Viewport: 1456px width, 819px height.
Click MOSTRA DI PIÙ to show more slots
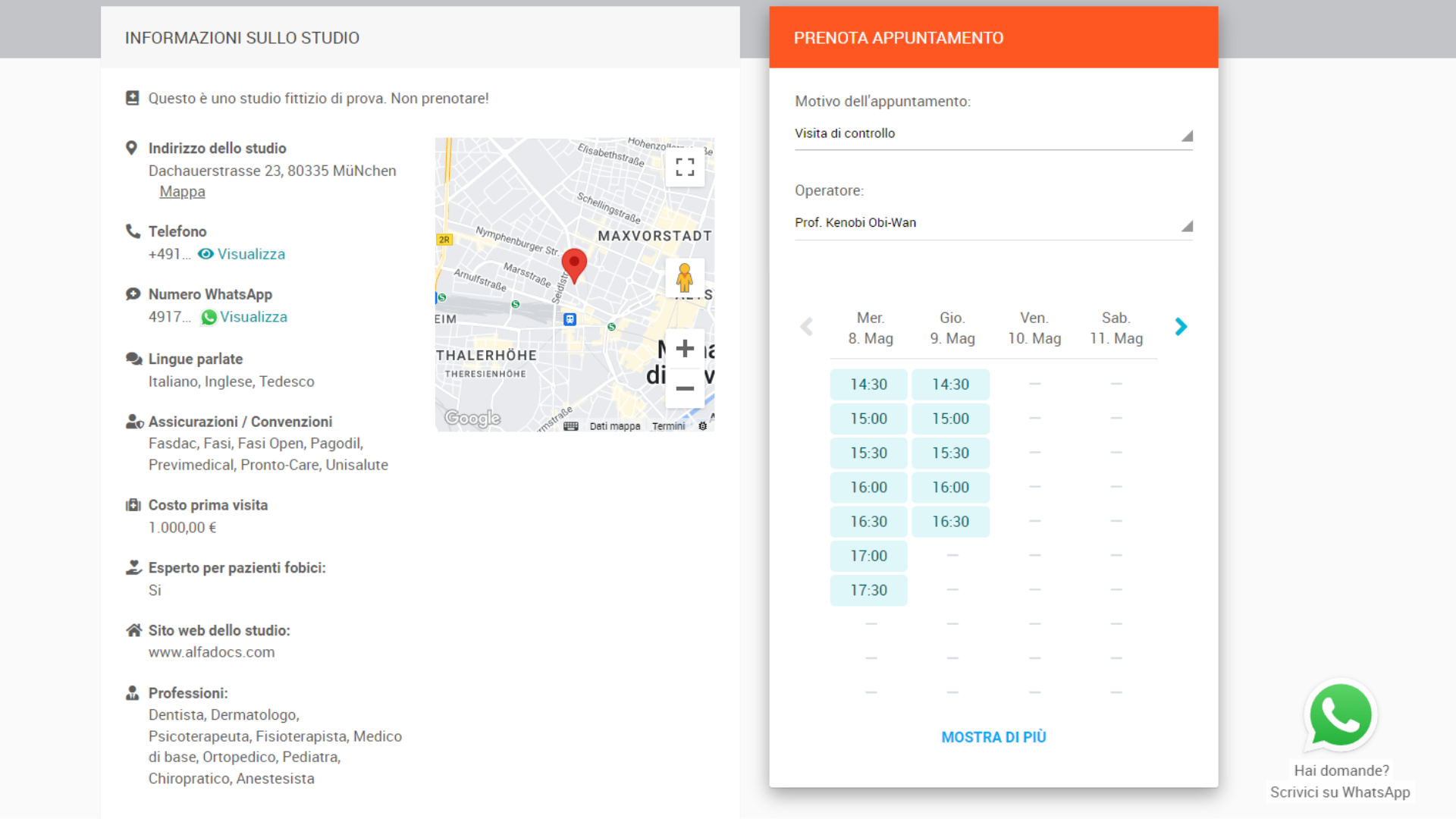click(x=994, y=737)
